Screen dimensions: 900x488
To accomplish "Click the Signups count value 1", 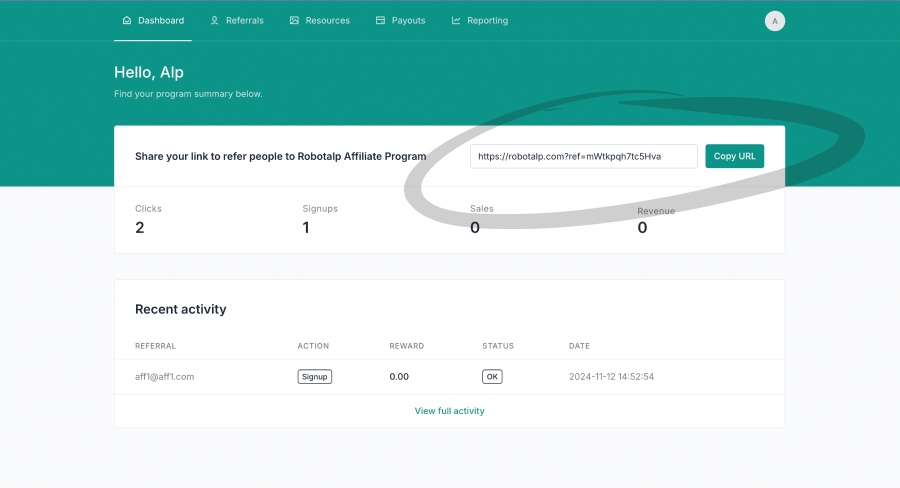I will pos(306,227).
